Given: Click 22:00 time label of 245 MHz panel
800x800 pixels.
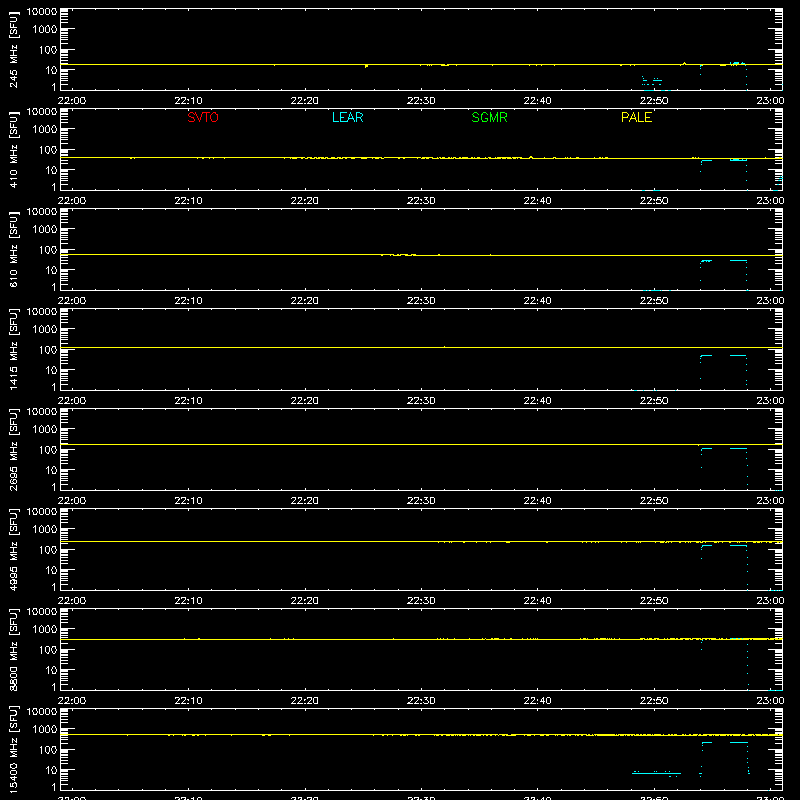Looking at the screenshot, I should coord(71,101).
